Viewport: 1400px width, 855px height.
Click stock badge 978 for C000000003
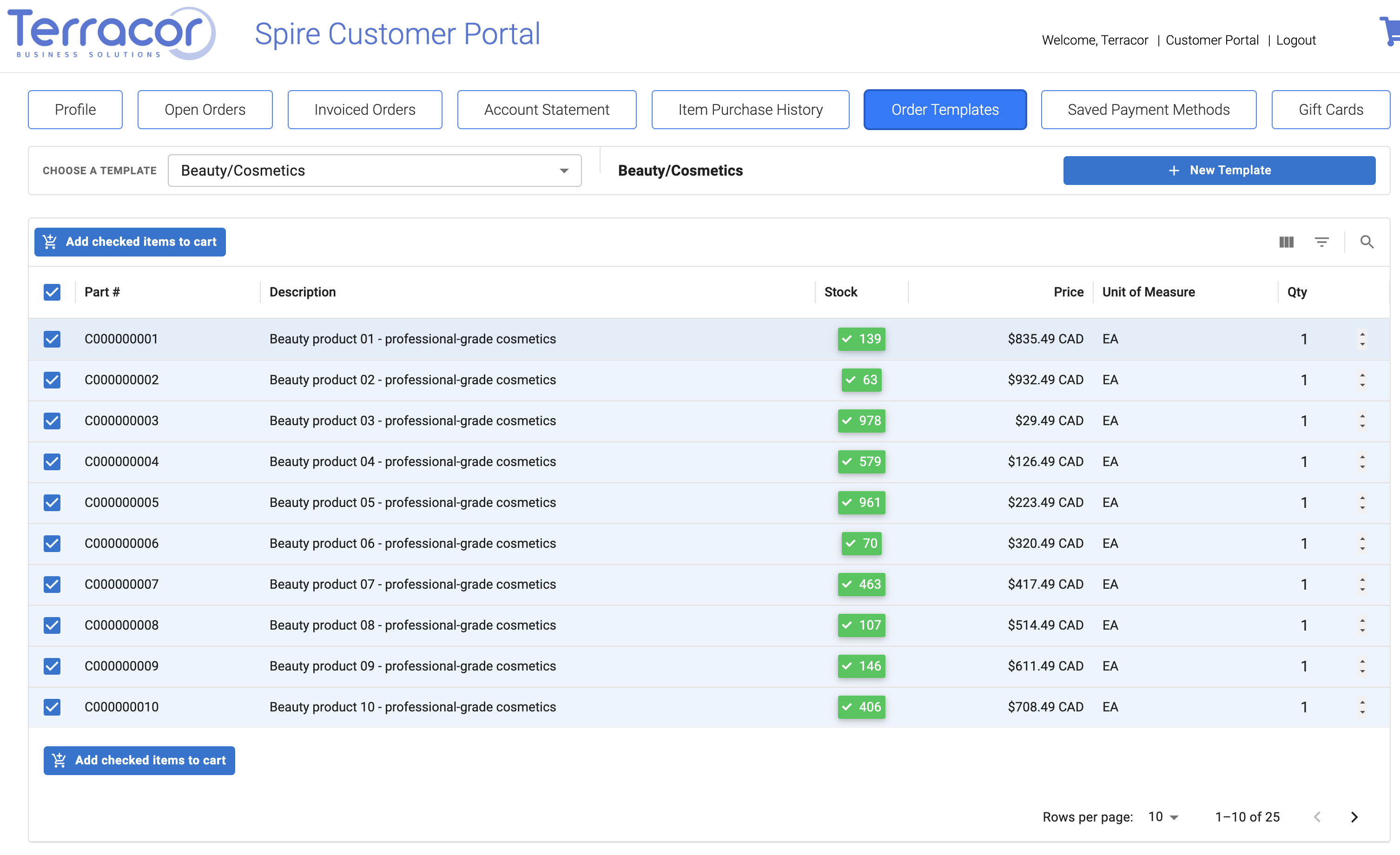click(861, 421)
